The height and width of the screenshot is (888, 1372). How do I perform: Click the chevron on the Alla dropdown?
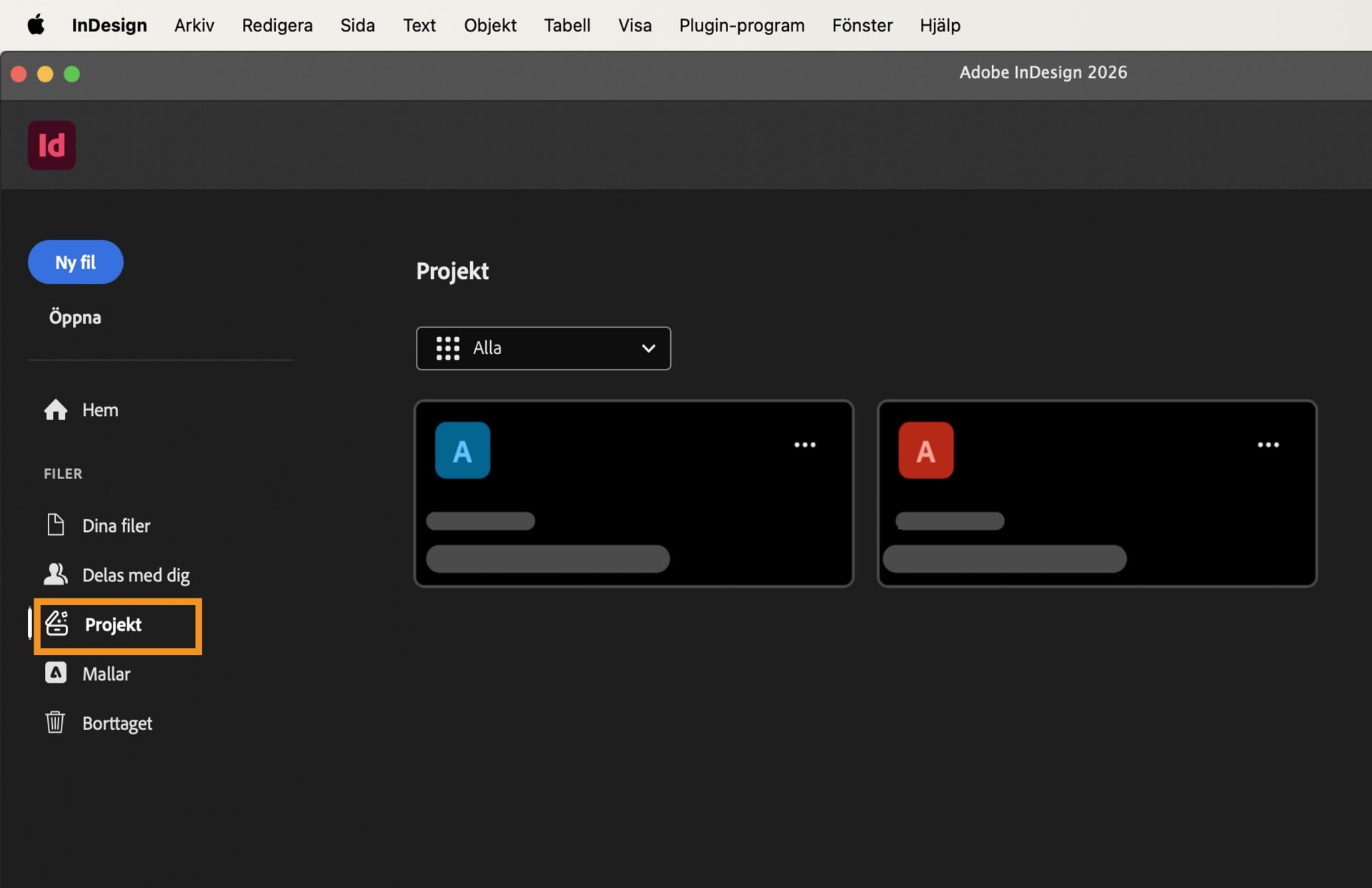[648, 348]
